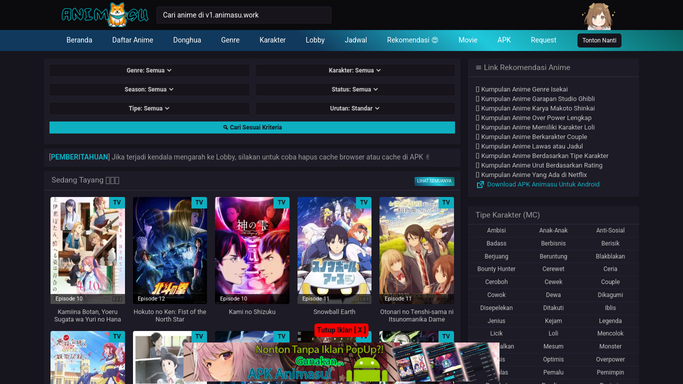
Task: Click the anime girl avatar icon
Action: click(597, 16)
